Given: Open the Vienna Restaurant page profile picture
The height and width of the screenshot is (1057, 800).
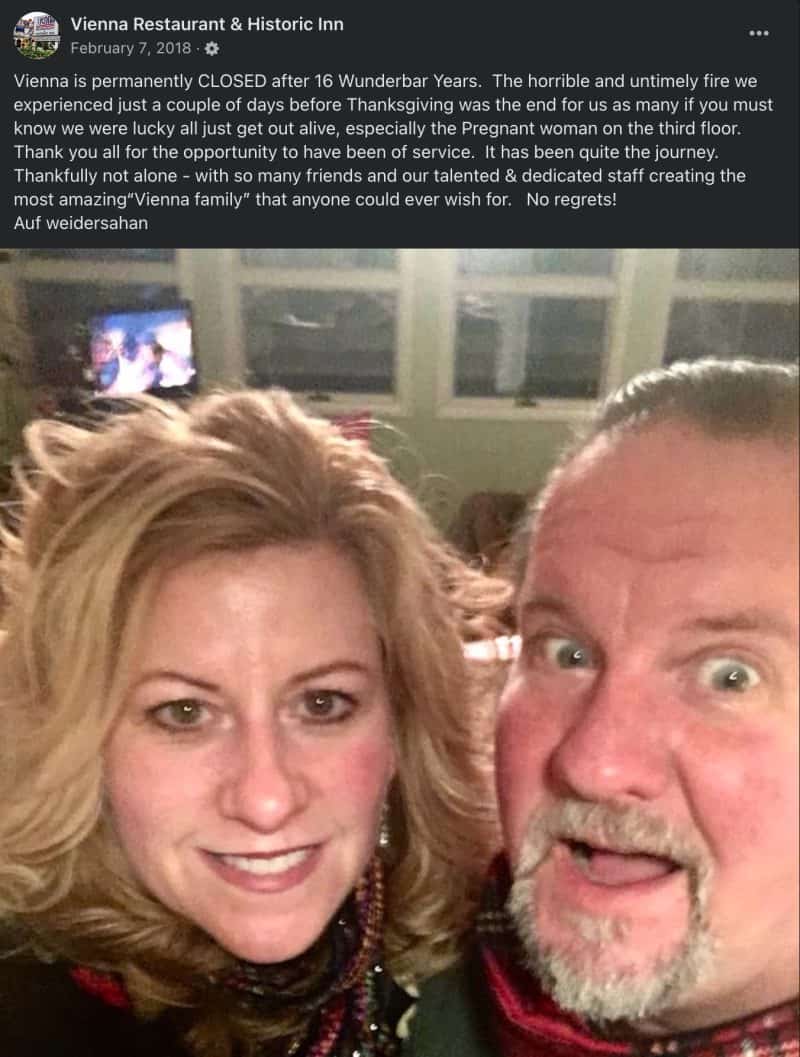Looking at the screenshot, I should click(x=36, y=35).
